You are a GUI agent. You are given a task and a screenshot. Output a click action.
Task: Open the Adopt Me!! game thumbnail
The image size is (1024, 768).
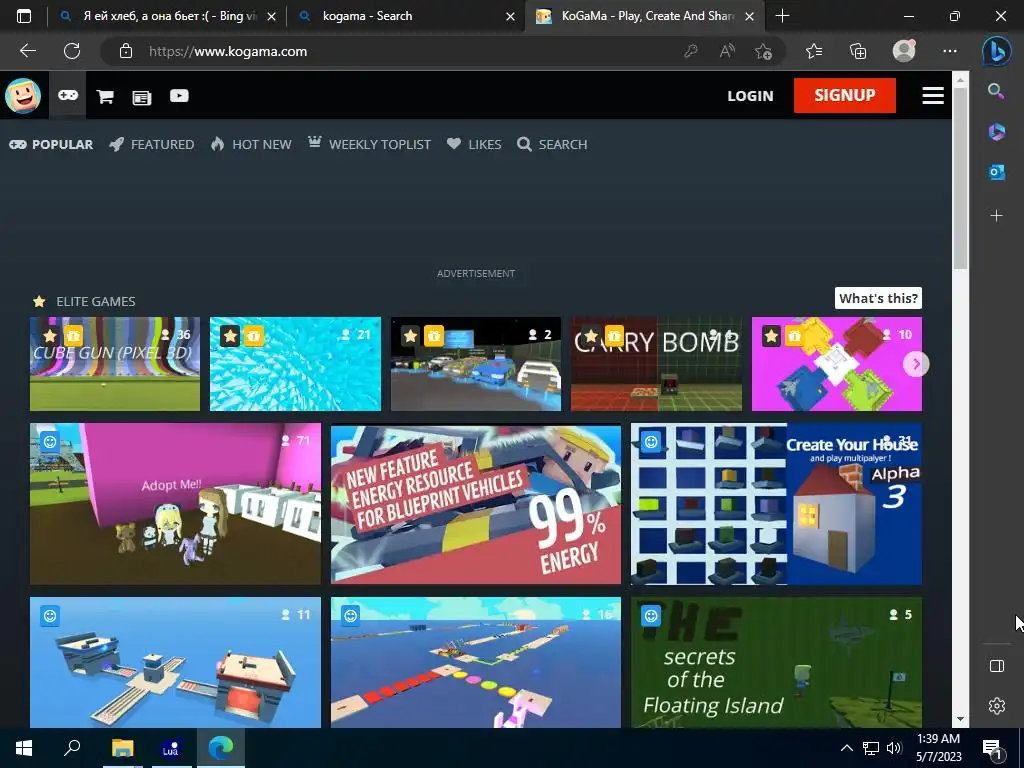coord(175,504)
